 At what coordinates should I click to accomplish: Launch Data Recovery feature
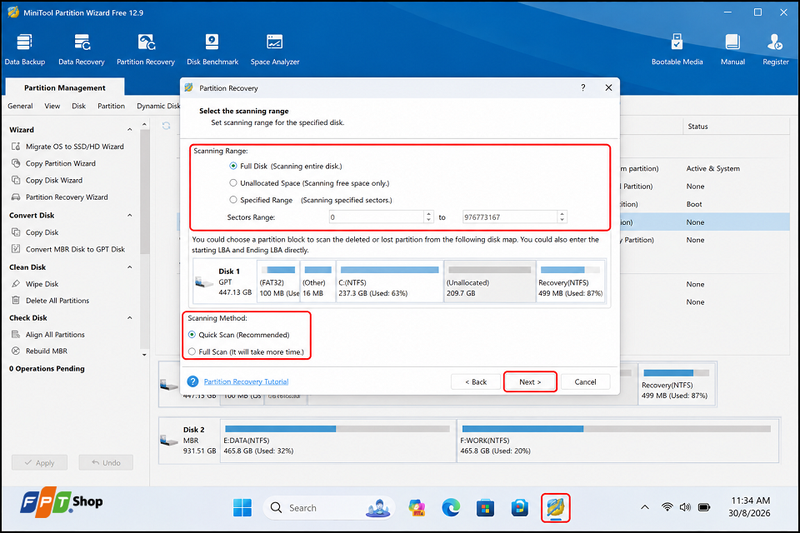click(81, 49)
